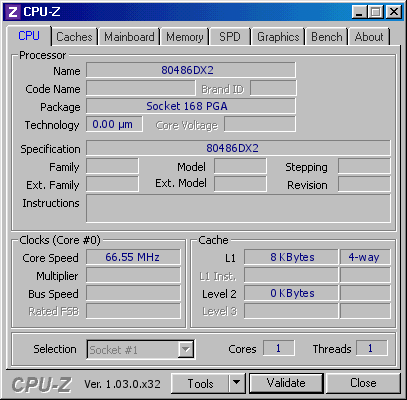Click the empty Code Name field
Screen dimensions: 407x400
click(x=141, y=88)
